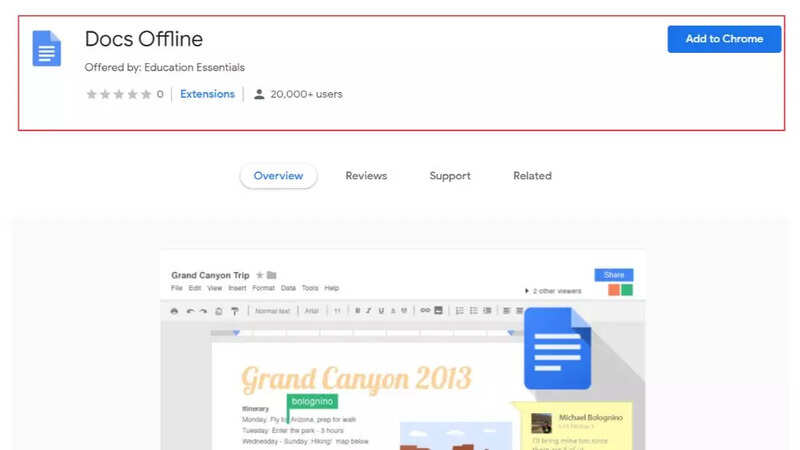
Task: Click the canyon illustration image
Action: pos(456,436)
